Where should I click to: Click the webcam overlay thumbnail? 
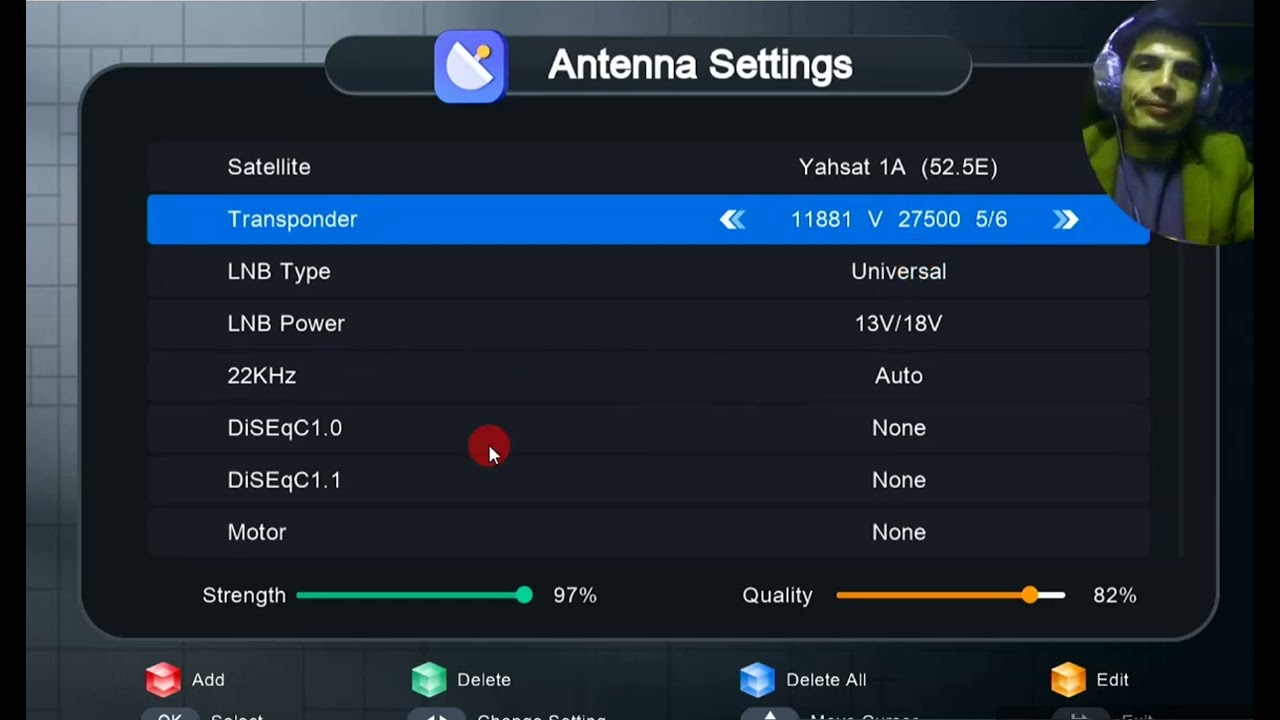(1167, 125)
